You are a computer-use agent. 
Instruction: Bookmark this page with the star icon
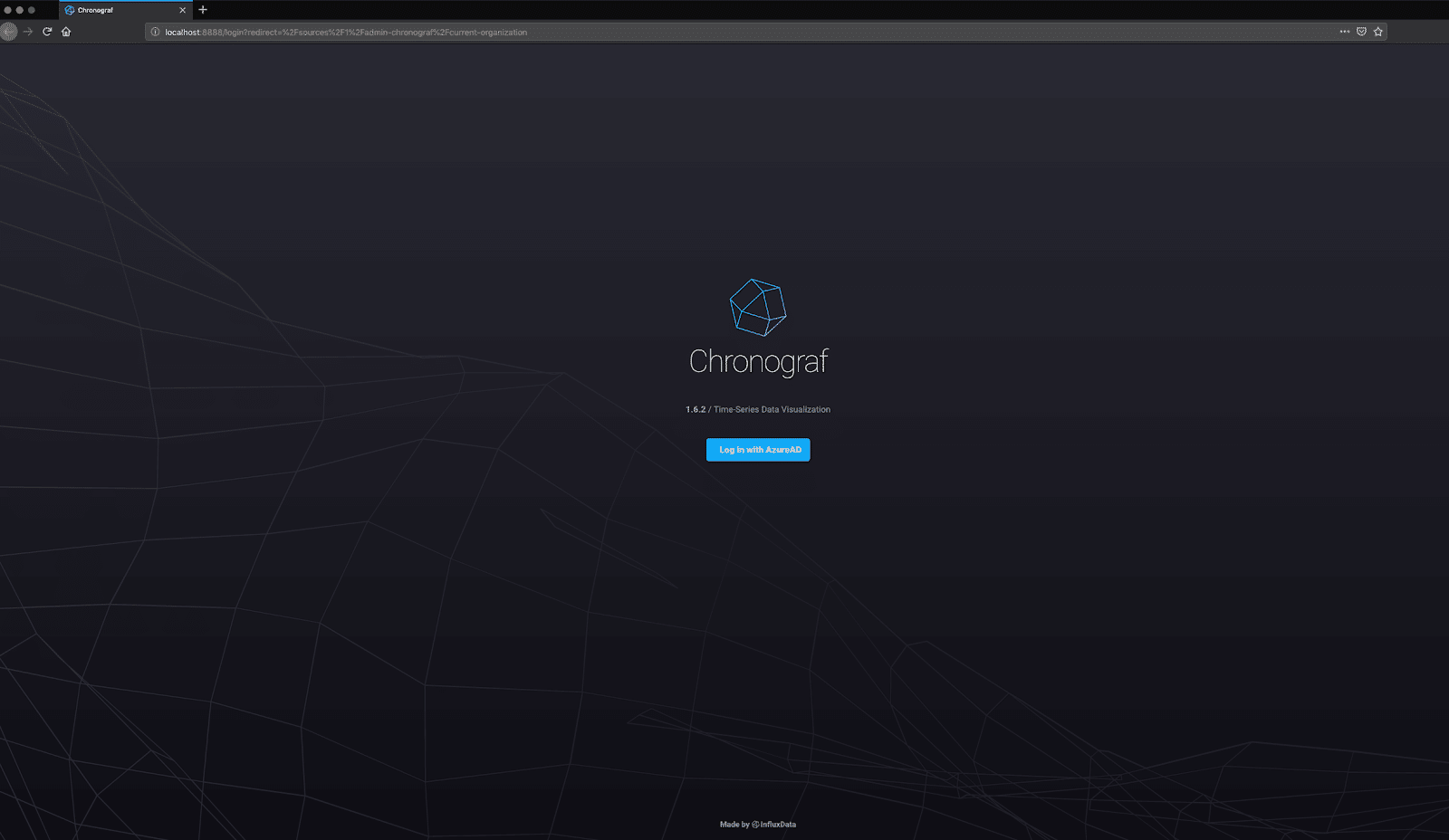click(x=1378, y=32)
